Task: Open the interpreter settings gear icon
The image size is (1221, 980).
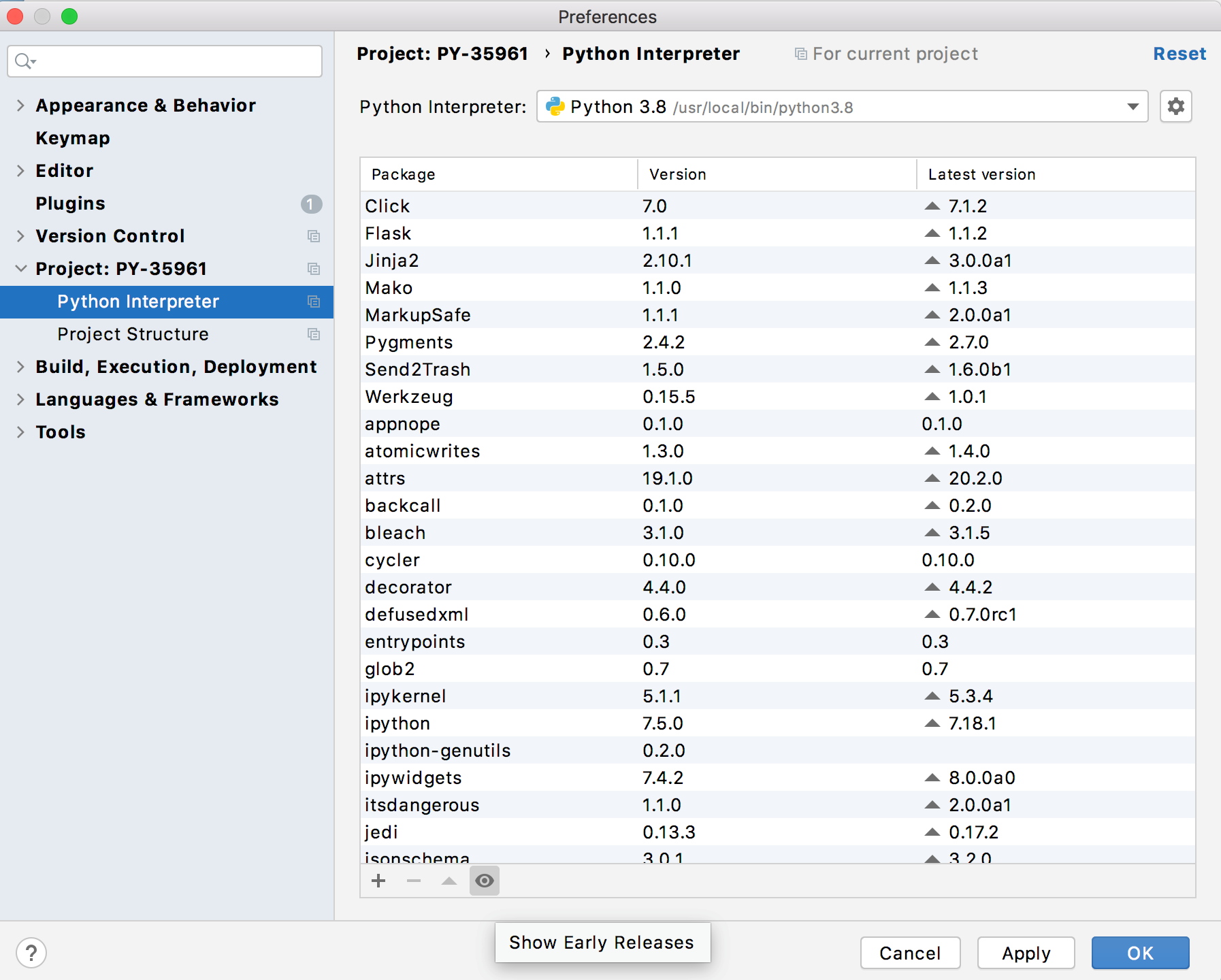Action: (x=1175, y=106)
